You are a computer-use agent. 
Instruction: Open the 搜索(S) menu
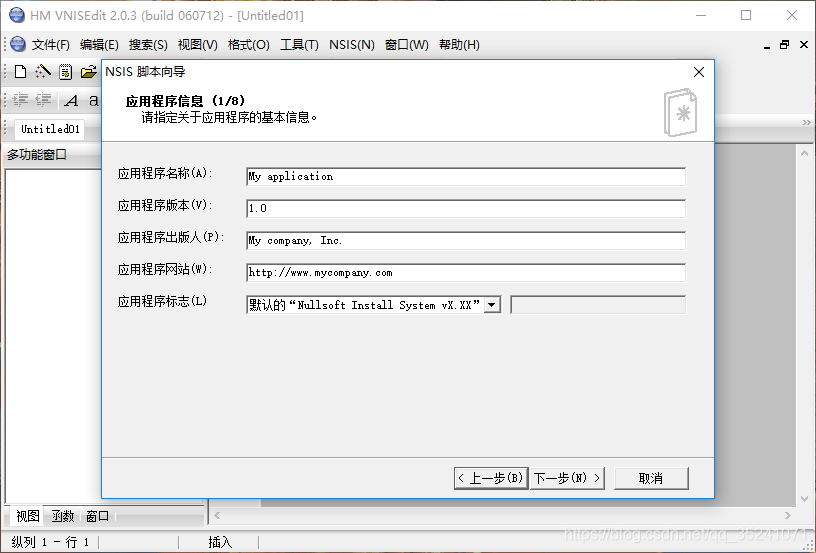point(148,45)
